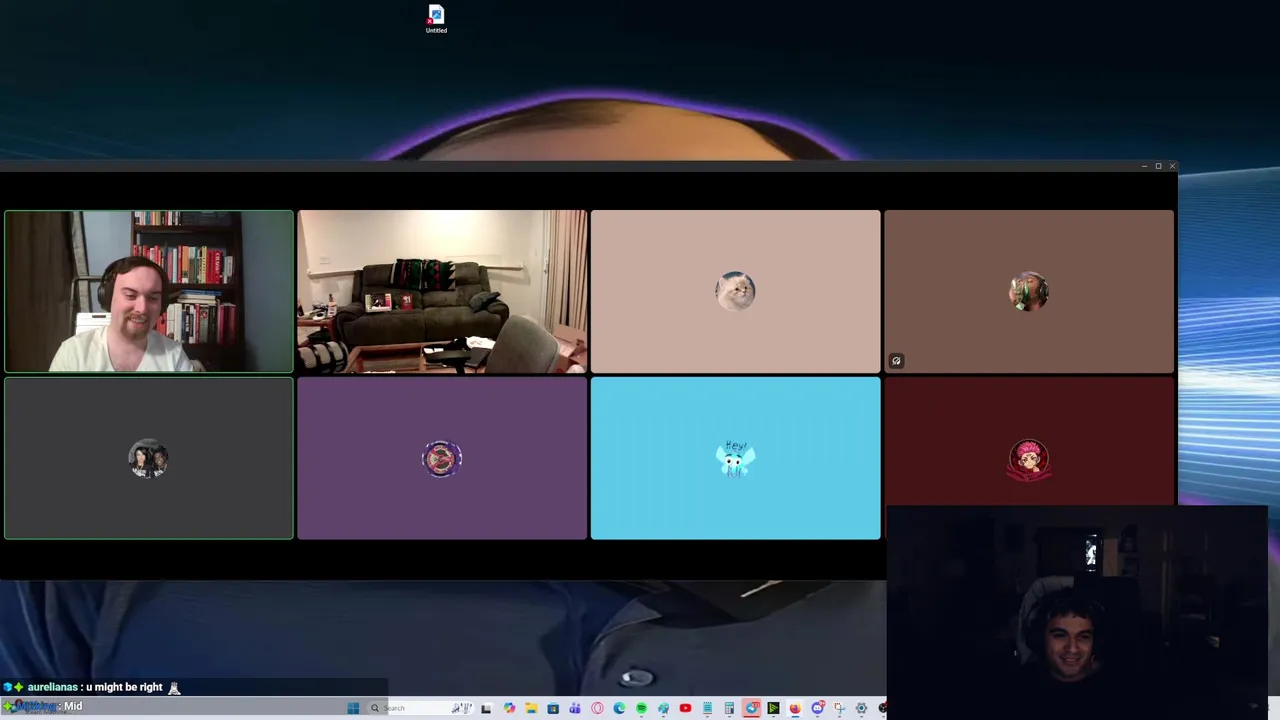The width and height of the screenshot is (1280, 720).
Task: Open the Windows Start menu
Action: [x=353, y=708]
